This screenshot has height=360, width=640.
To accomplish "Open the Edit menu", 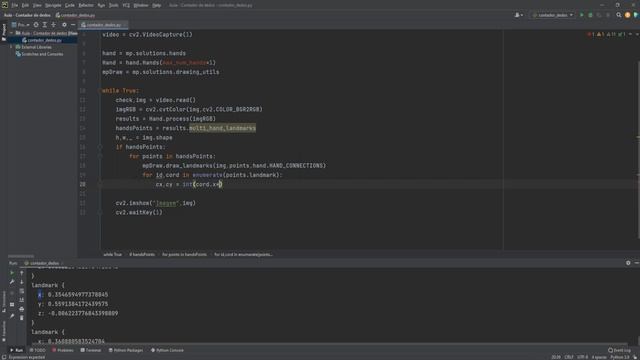I will (25, 5).
